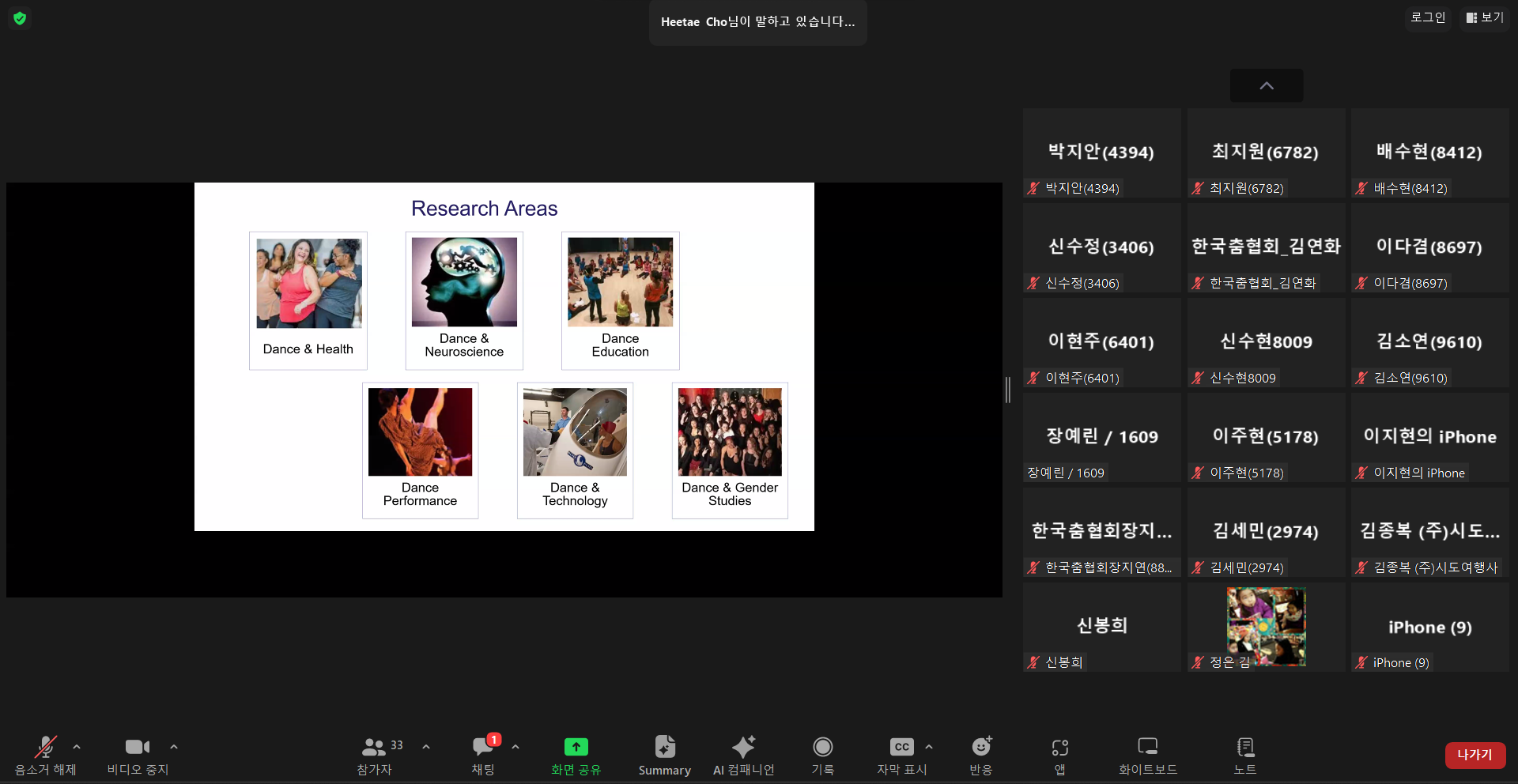Viewport: 1518px width, 784px height.
Task: Click muted mic icon on 이주현(5178) tile
Action: pyautogui.click(x=1198, y=473)
